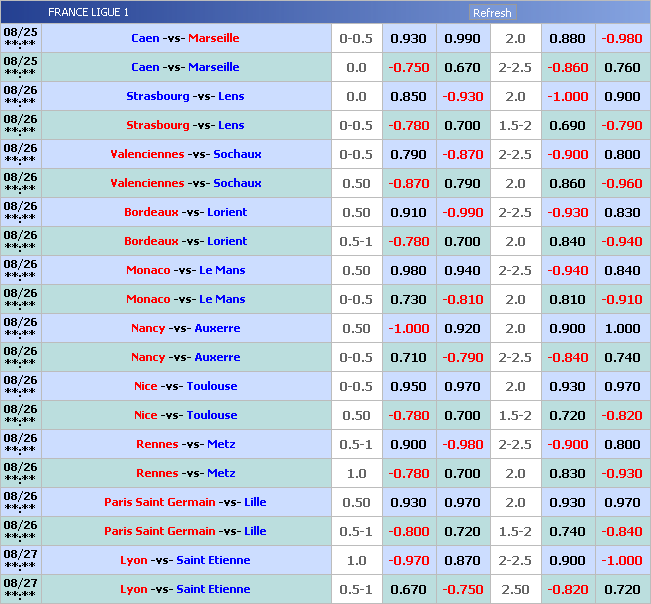Choose the 0.910 odds for Bordeaux
The image size is (651, 604).
click(408, 213)
